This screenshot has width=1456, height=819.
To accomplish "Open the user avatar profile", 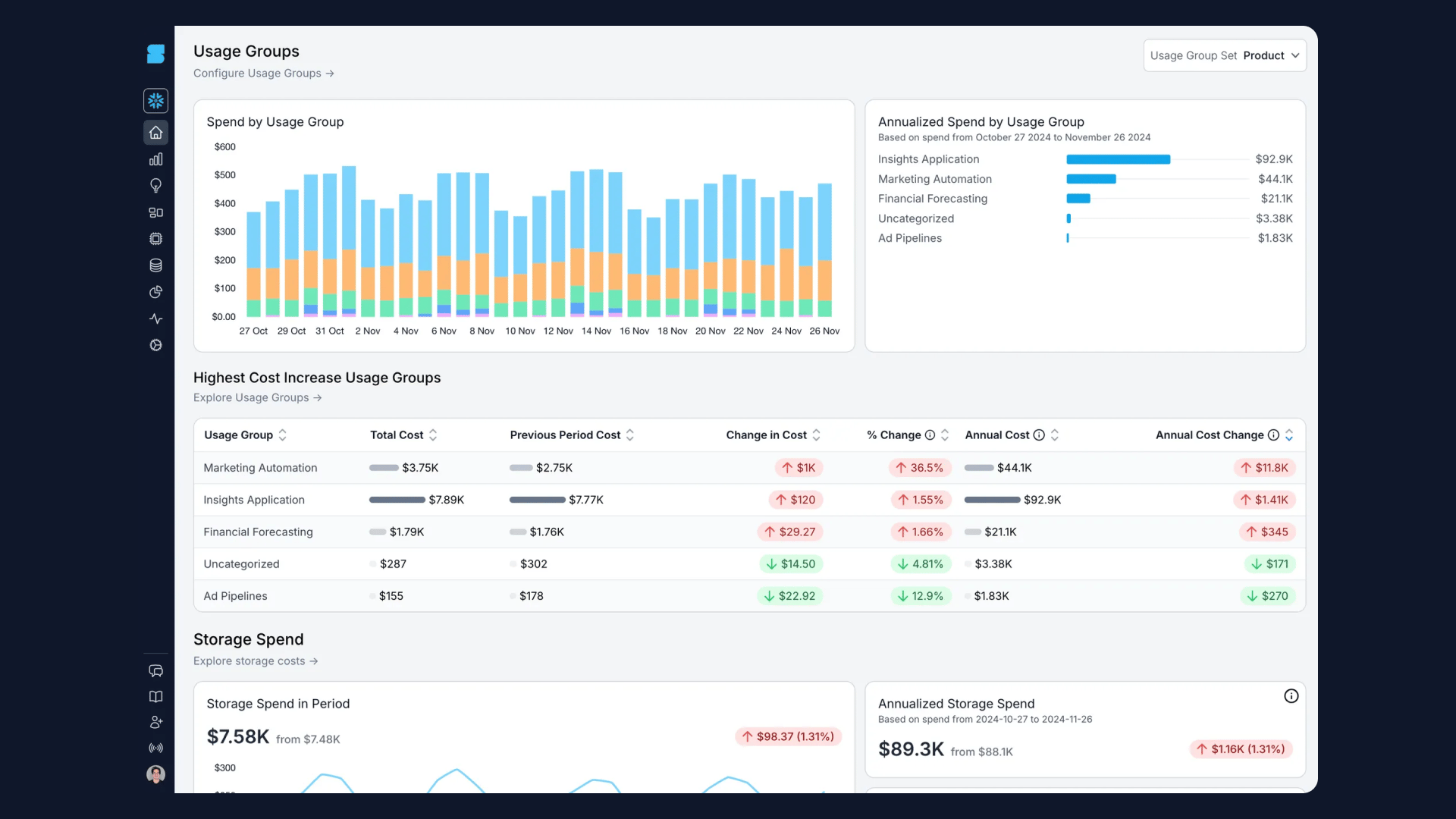I will coord(155,773).
